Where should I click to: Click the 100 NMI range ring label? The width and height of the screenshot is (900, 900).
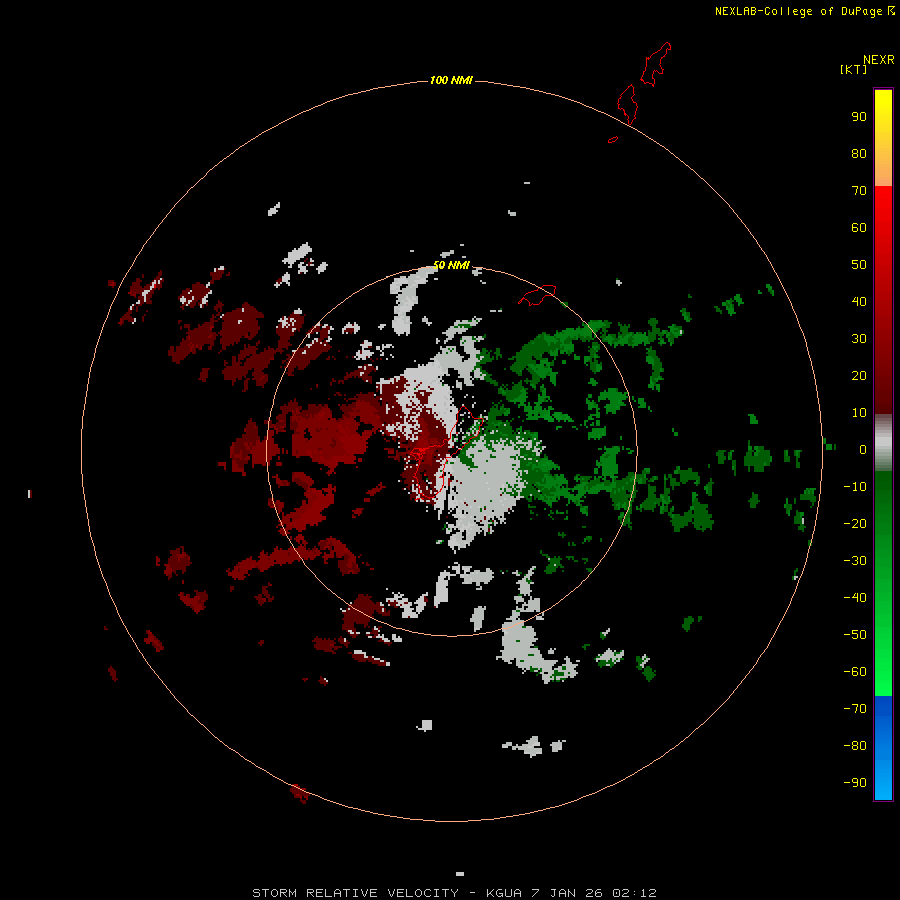point(451,80)
